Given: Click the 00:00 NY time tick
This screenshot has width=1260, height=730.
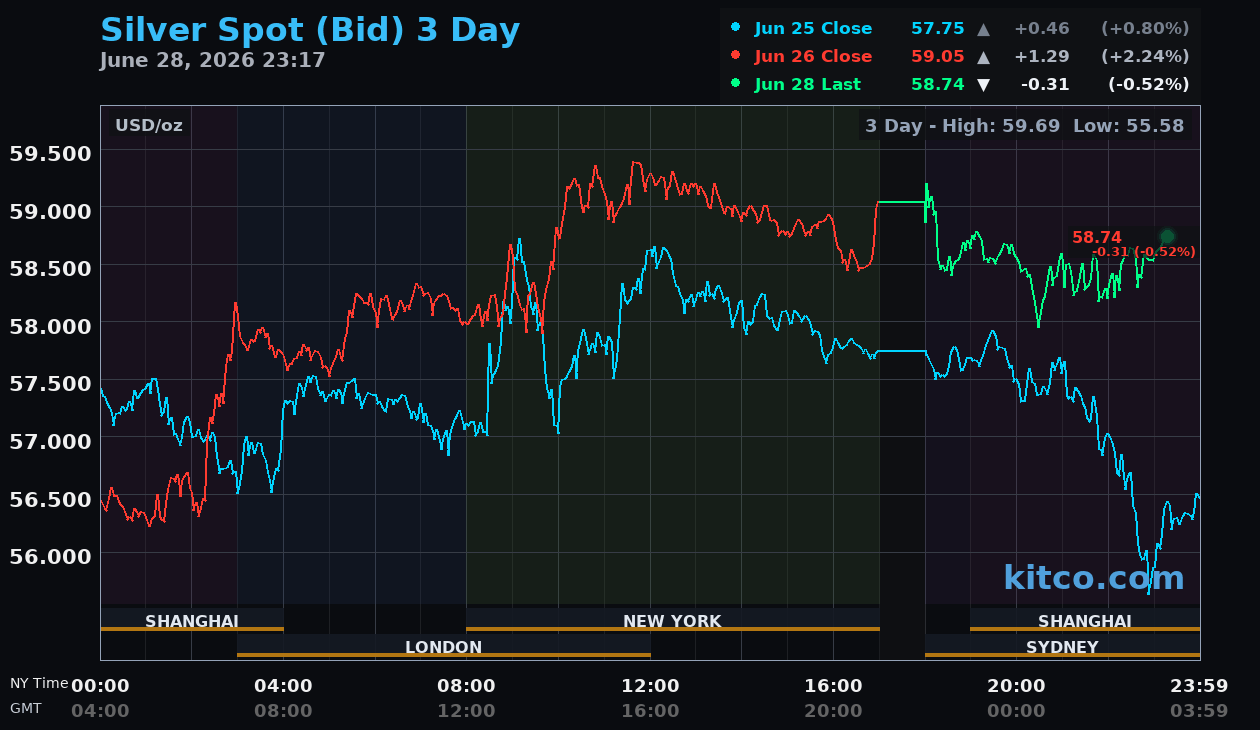Looking at the screenshot, I should coord(100,686).
